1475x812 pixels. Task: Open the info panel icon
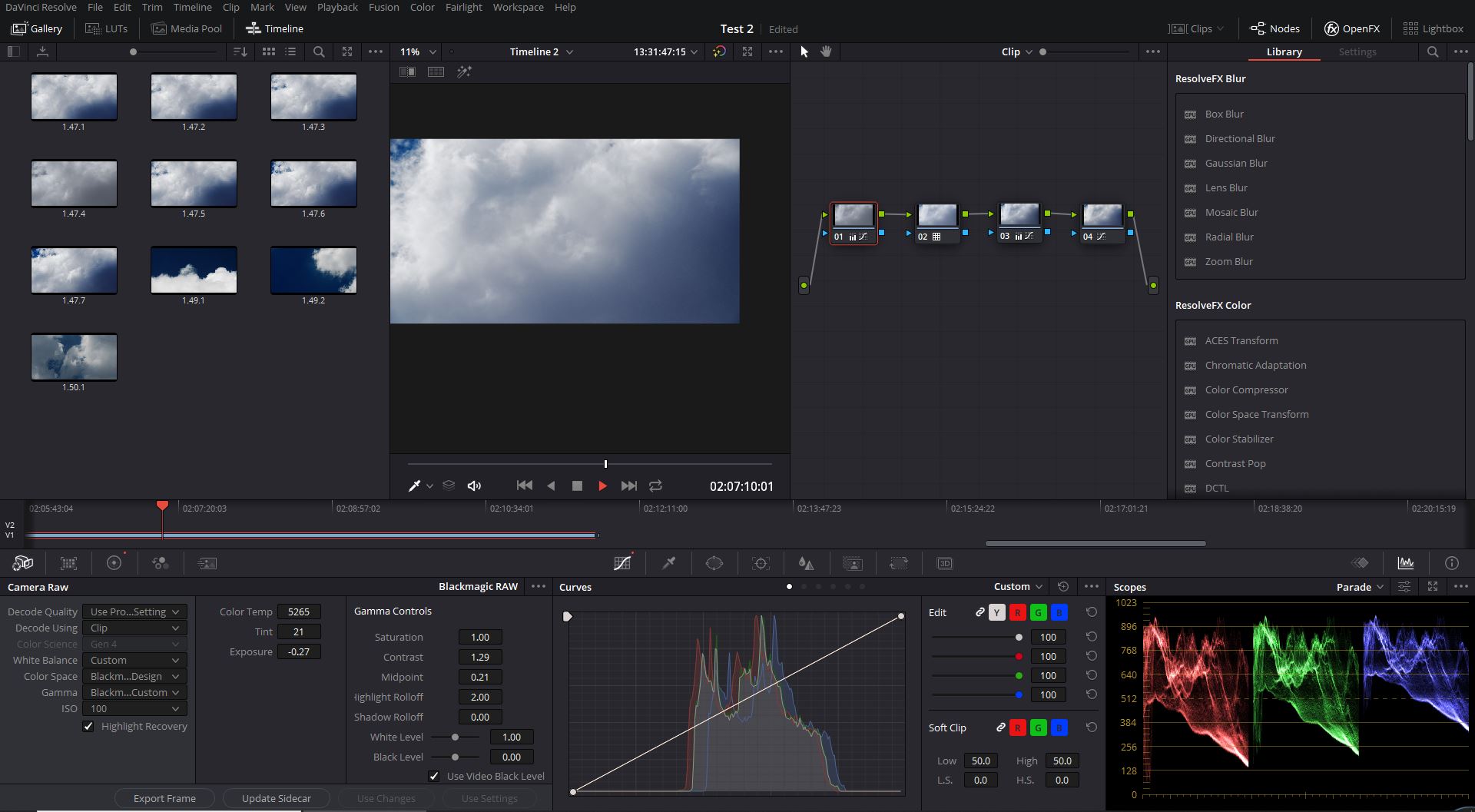(1452, 563)
